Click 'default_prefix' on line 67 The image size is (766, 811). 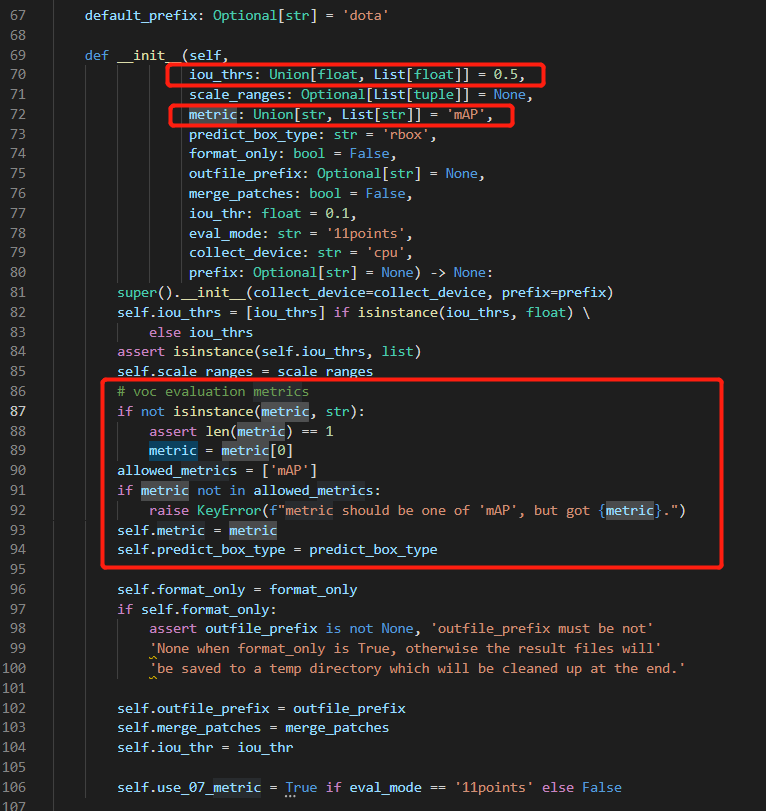(x=141, y=16)
